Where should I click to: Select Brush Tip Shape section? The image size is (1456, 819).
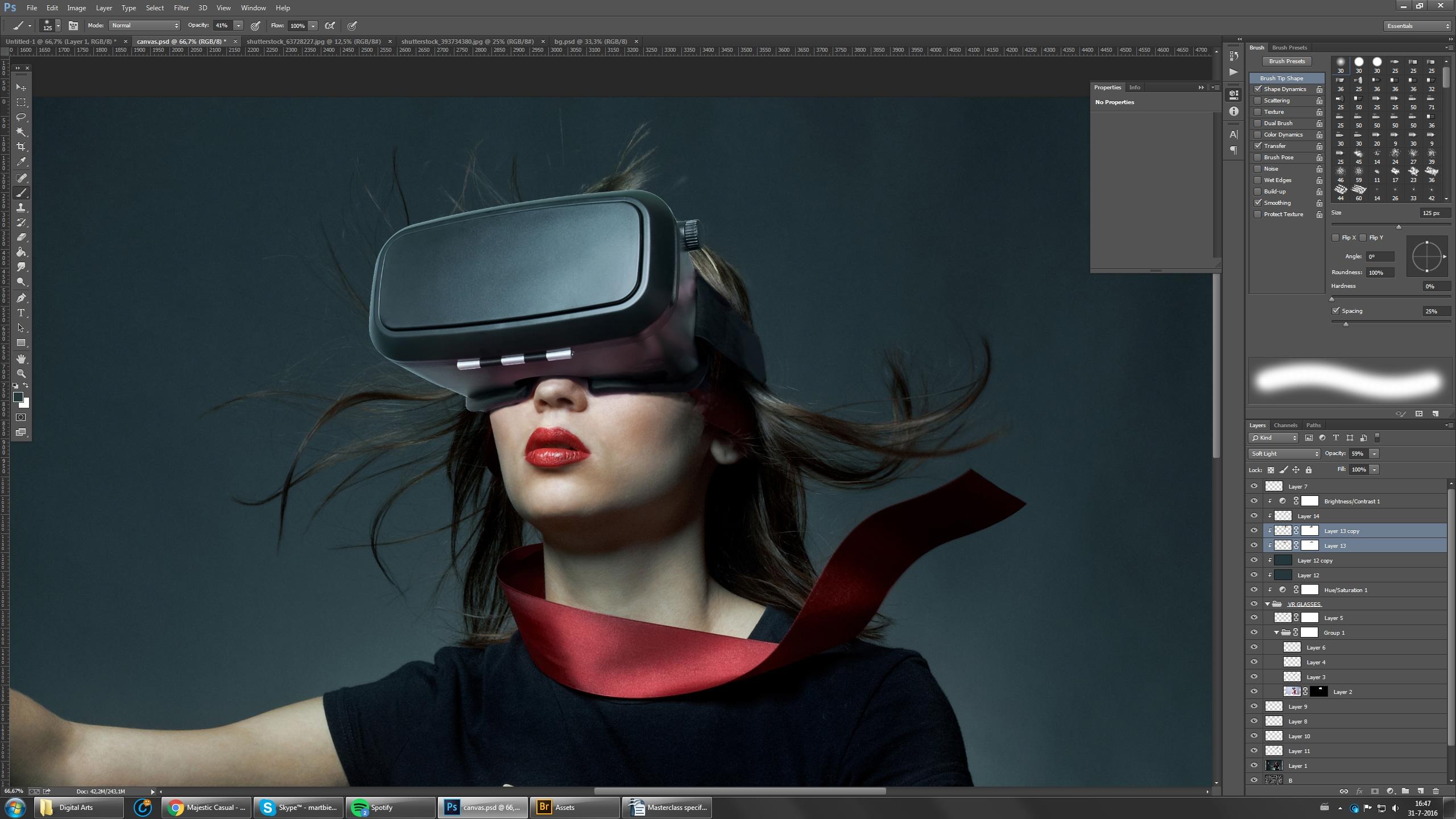coord(1287,78)
